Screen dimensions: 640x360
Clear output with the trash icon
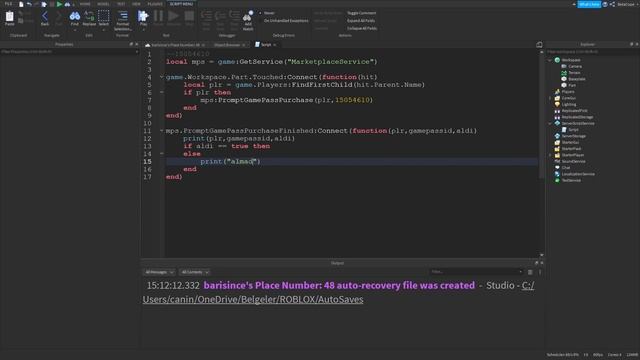click(530, 272)
